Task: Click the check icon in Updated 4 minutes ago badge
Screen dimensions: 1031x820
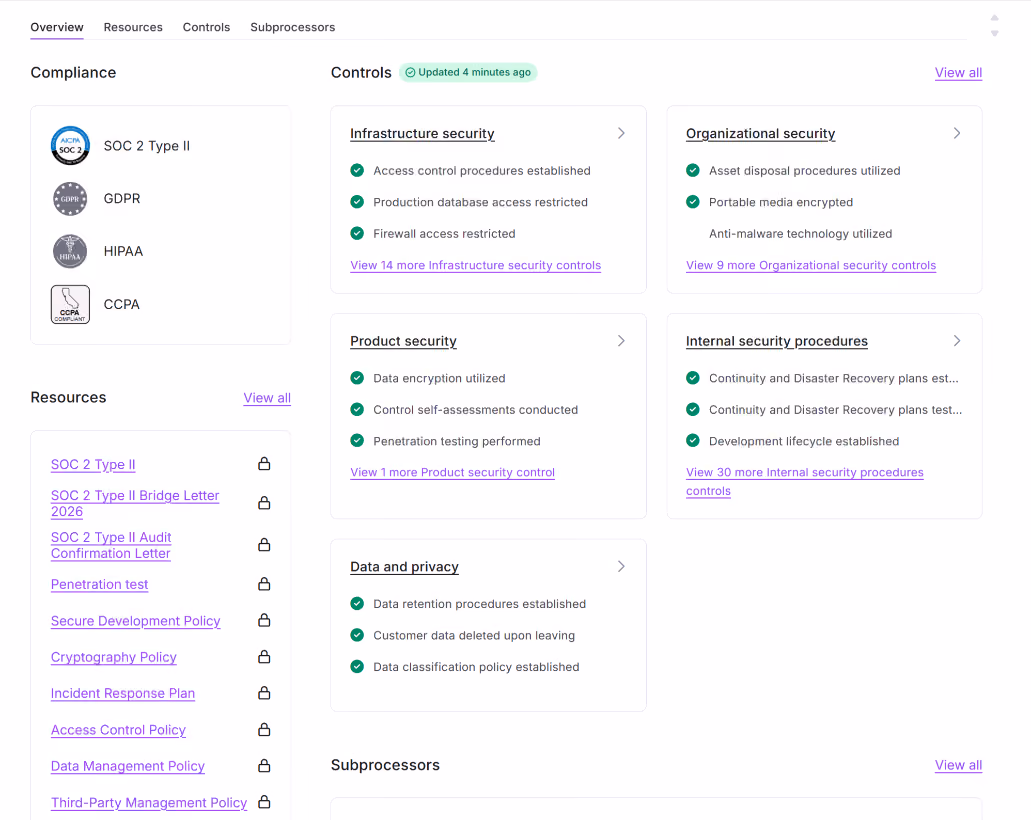Action: coord(410,72)
